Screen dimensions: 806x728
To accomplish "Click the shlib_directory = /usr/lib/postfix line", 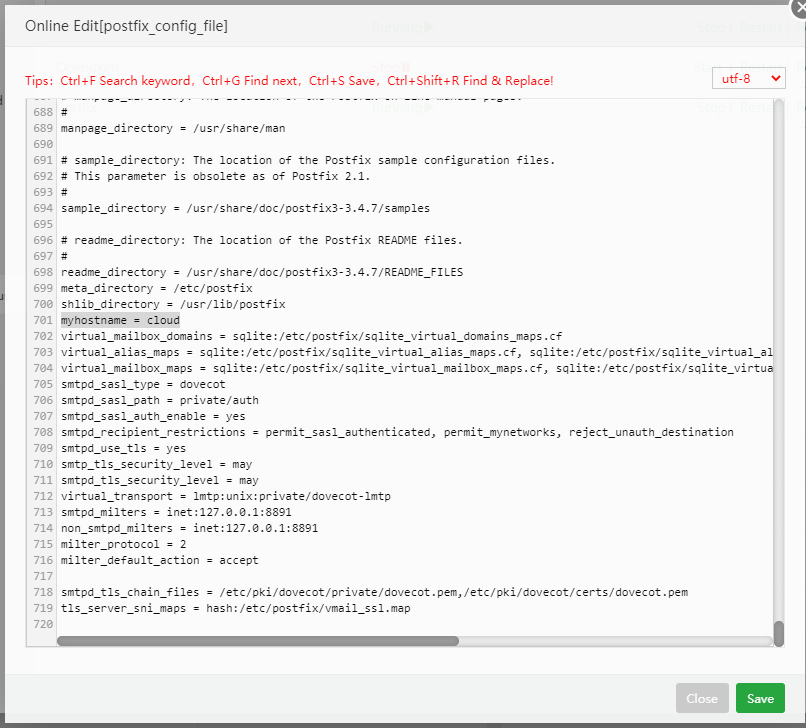I will 173,304.
